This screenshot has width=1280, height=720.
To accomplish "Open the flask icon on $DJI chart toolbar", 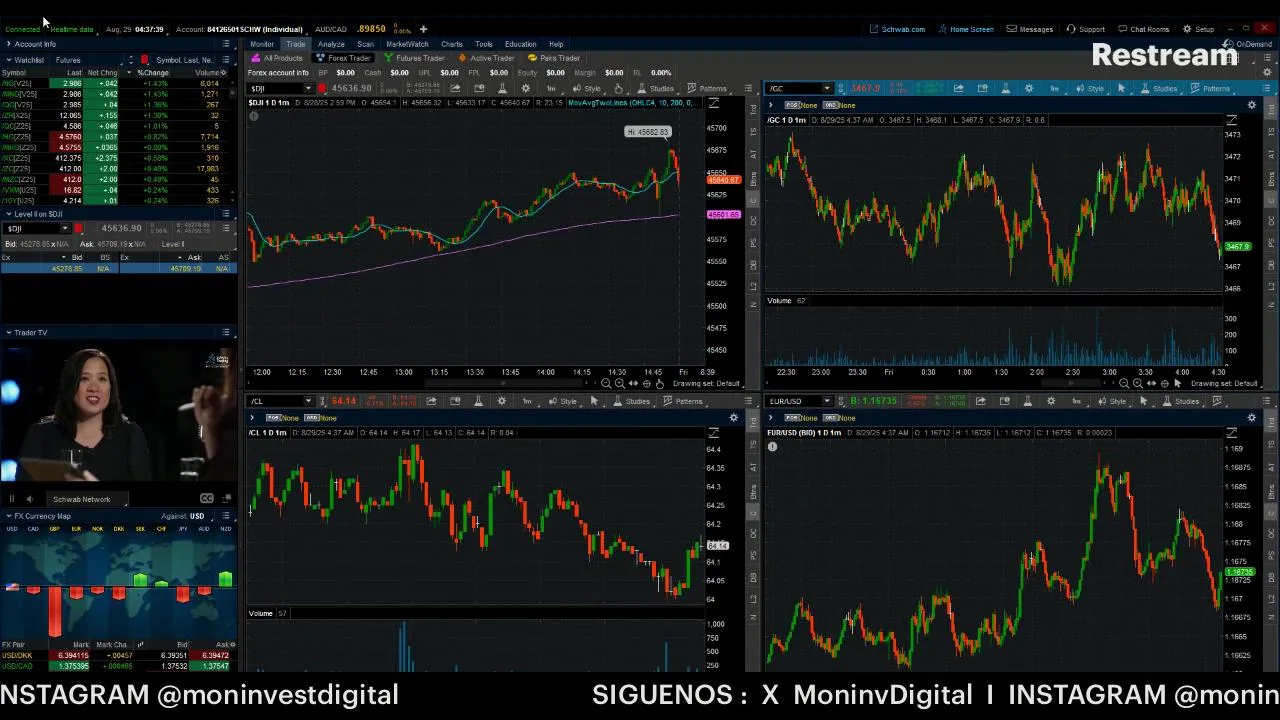I will [x=502, y=89].
